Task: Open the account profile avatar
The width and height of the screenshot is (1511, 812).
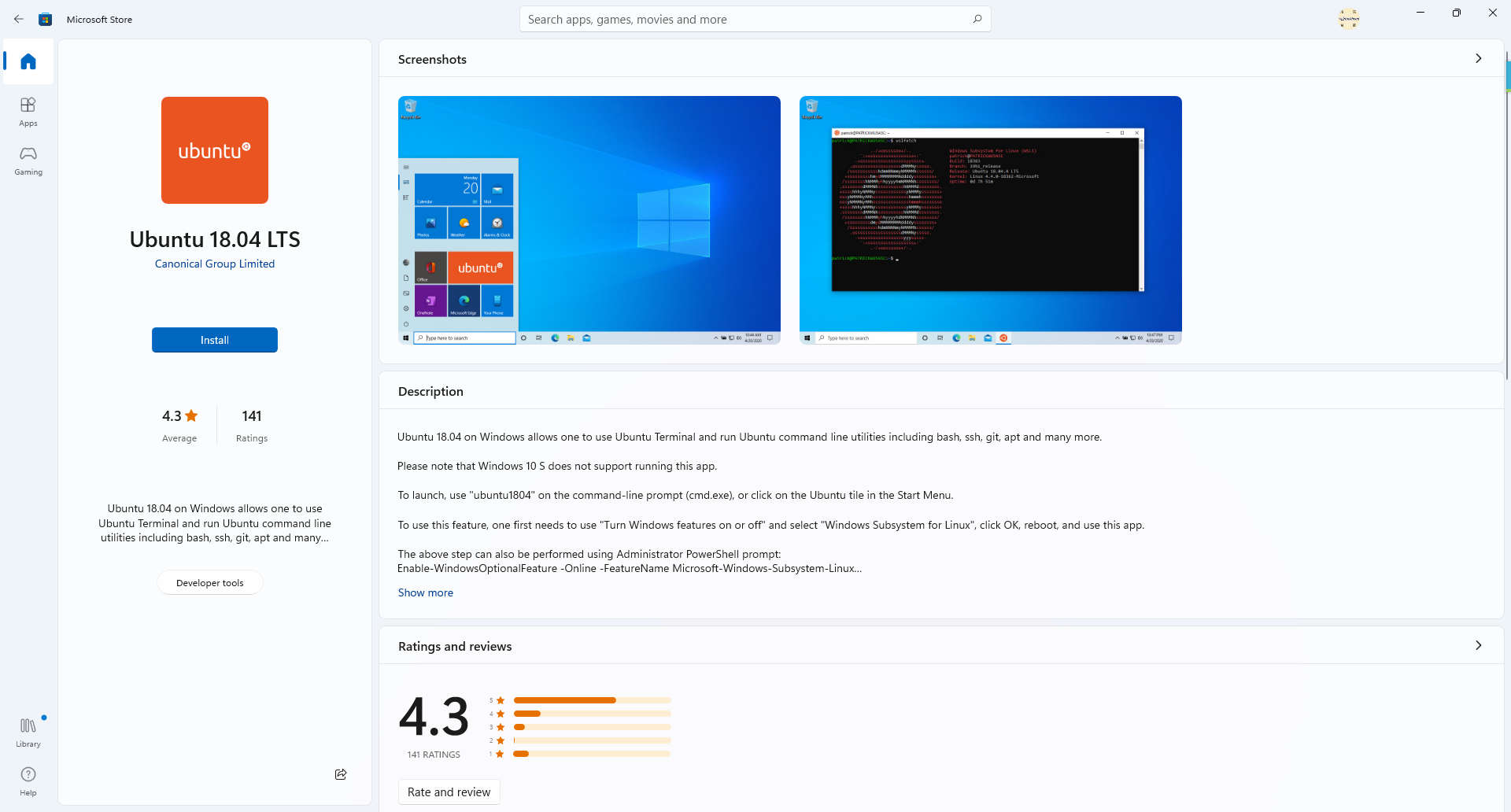Action: click(1349, 18)
